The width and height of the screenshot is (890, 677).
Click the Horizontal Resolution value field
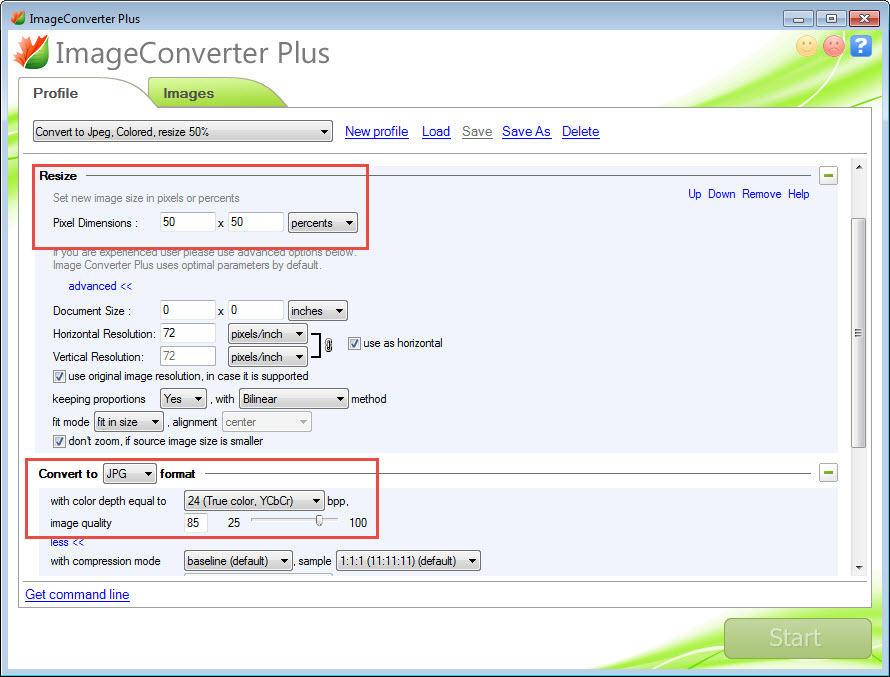click(188, 333)
